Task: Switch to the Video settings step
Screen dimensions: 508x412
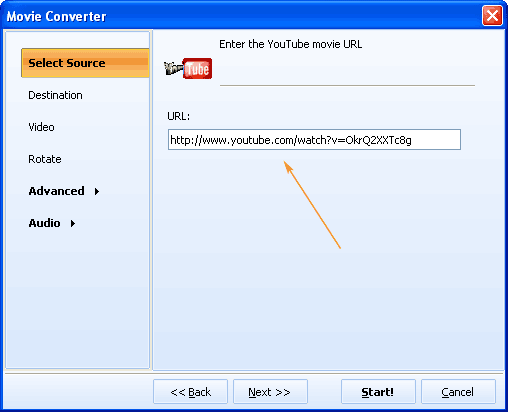Action: point(41,127)
